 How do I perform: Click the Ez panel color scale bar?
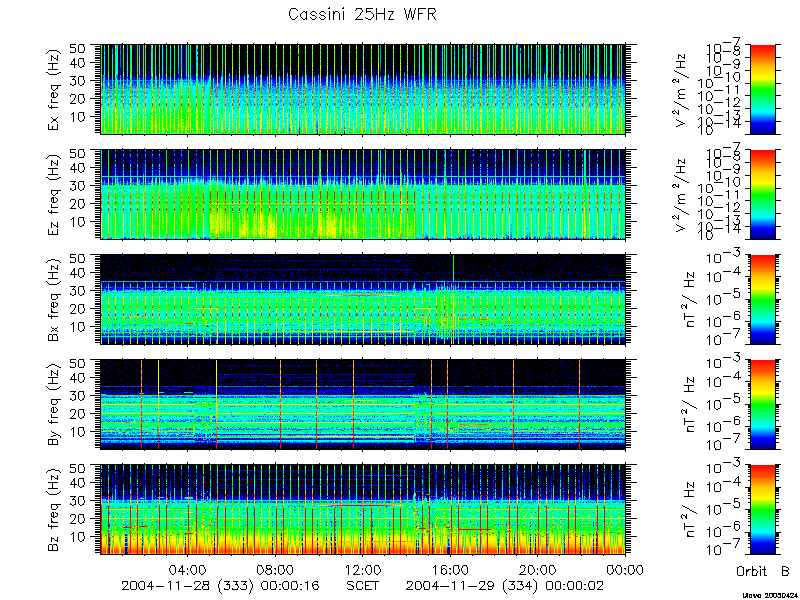click(763, 194)
